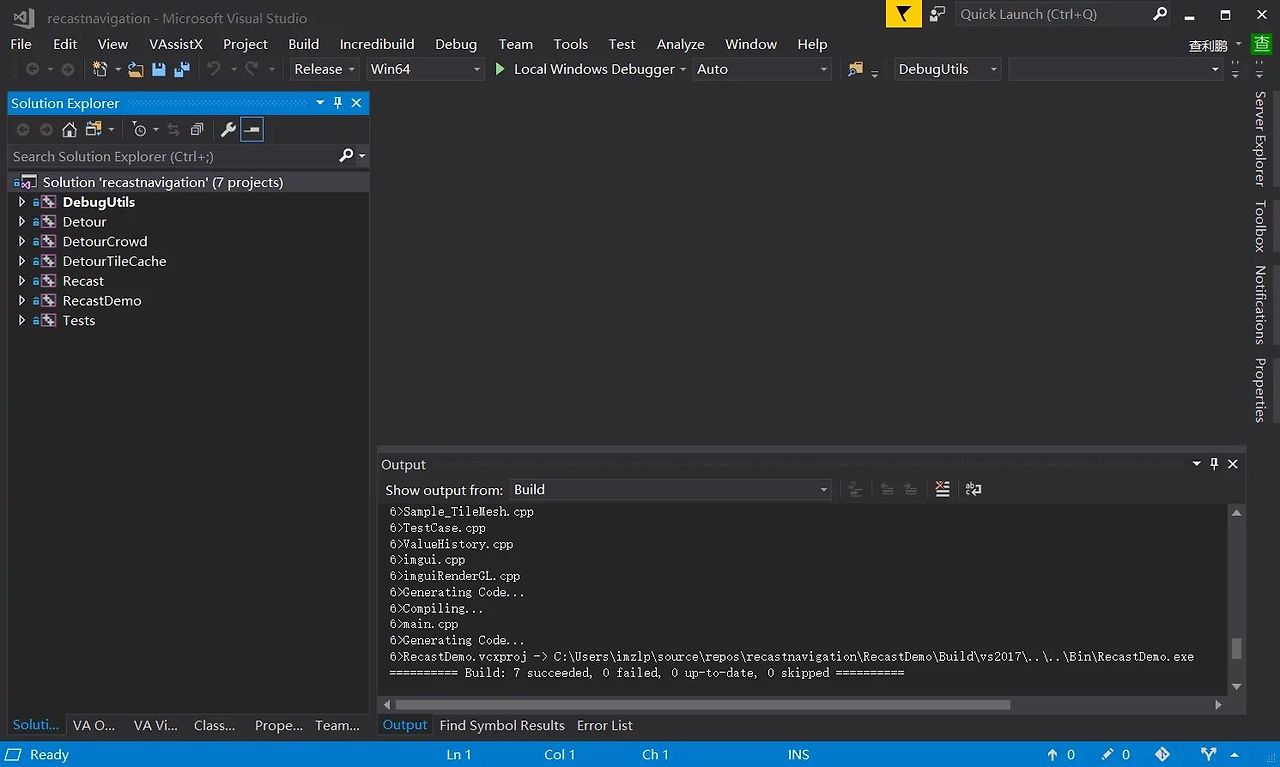
Task: Click the Output scroll-down arrow
Action: point(1237,687)
